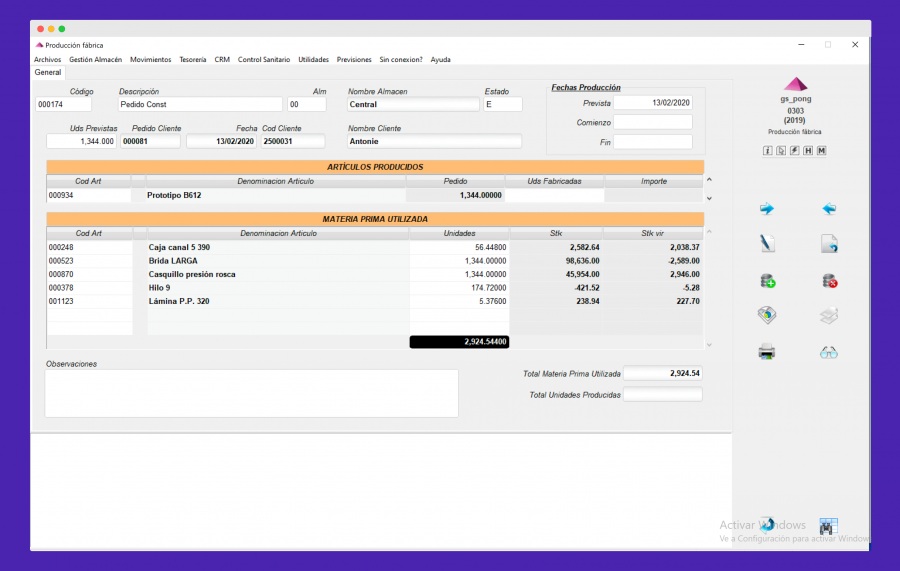900x571 pixels.
Task: Click the Descripción field 'Pedido Const'
Action: [200, 104]
